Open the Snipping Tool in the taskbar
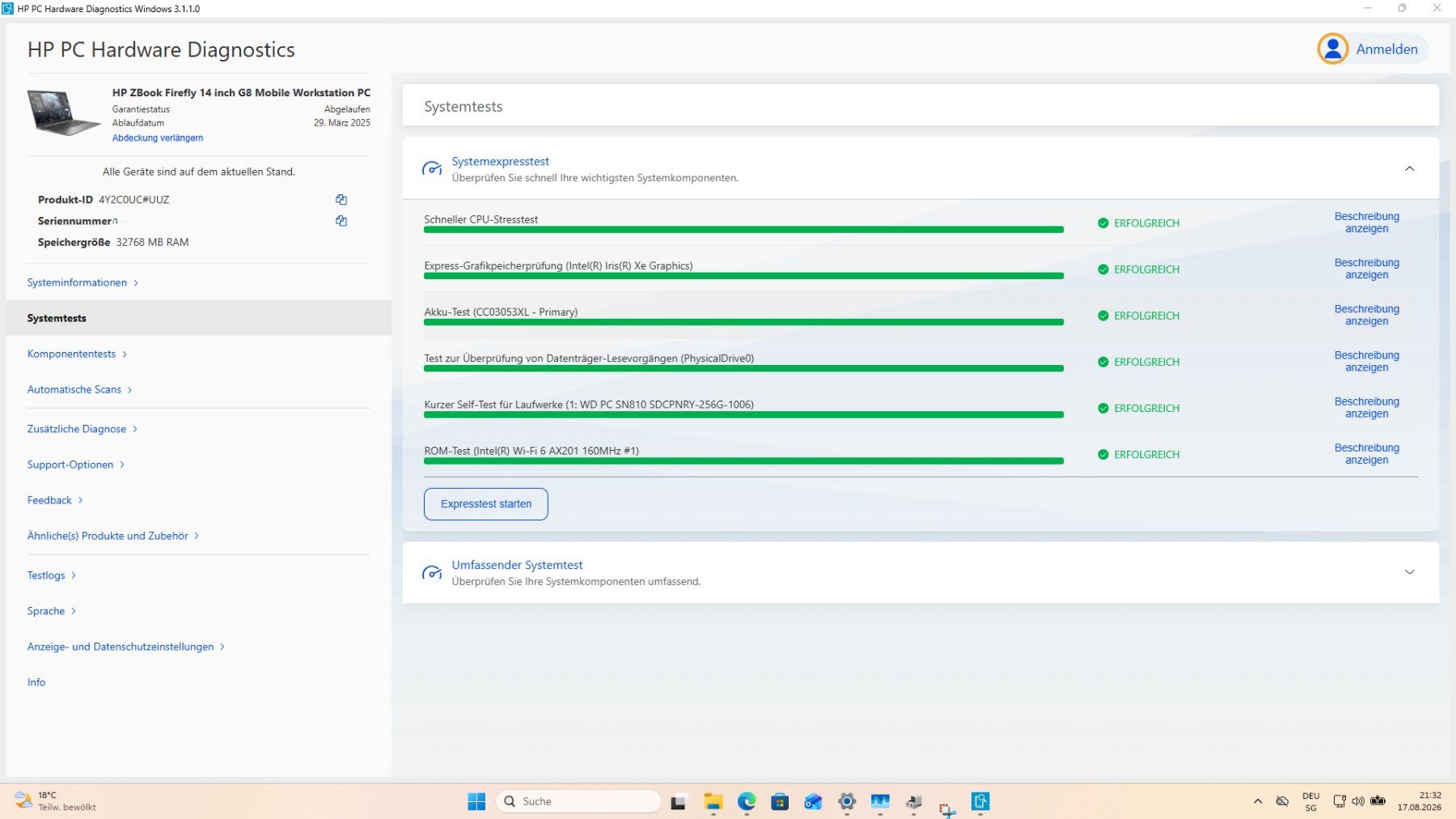The image size is (1456, 819). point(947,808)
